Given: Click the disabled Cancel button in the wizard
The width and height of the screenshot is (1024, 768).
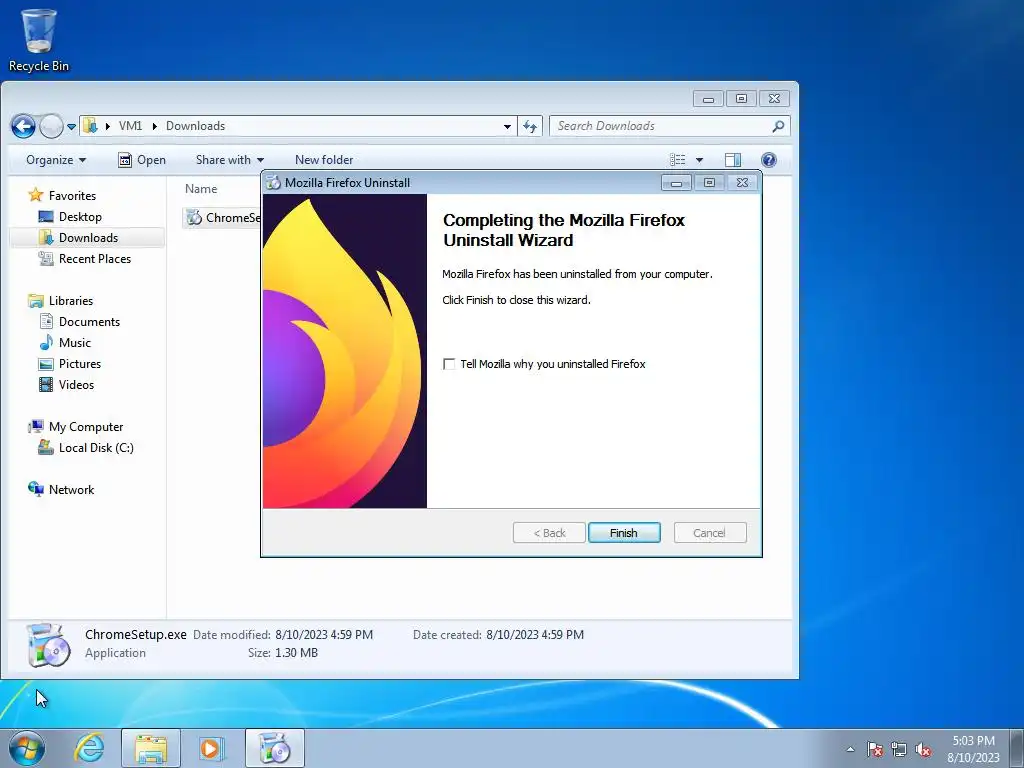Looking at the screenshot, I should pyautogui.click(x=709, y=533).
